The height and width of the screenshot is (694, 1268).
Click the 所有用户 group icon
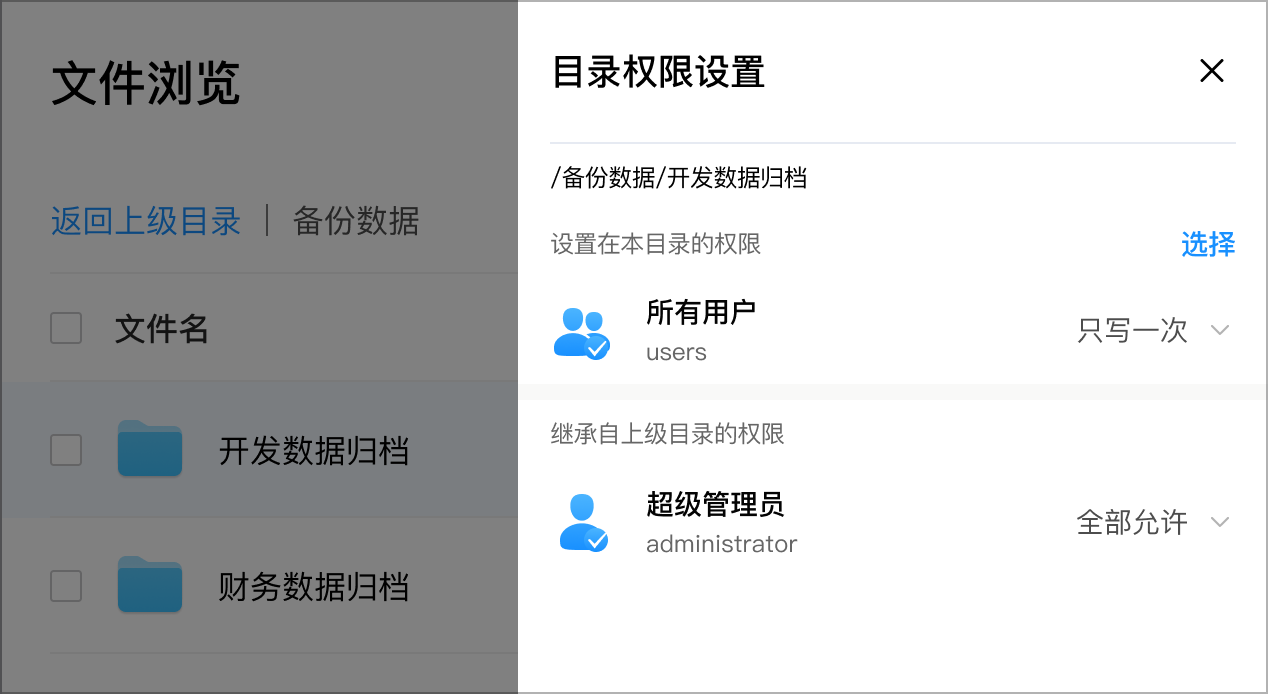581,333
